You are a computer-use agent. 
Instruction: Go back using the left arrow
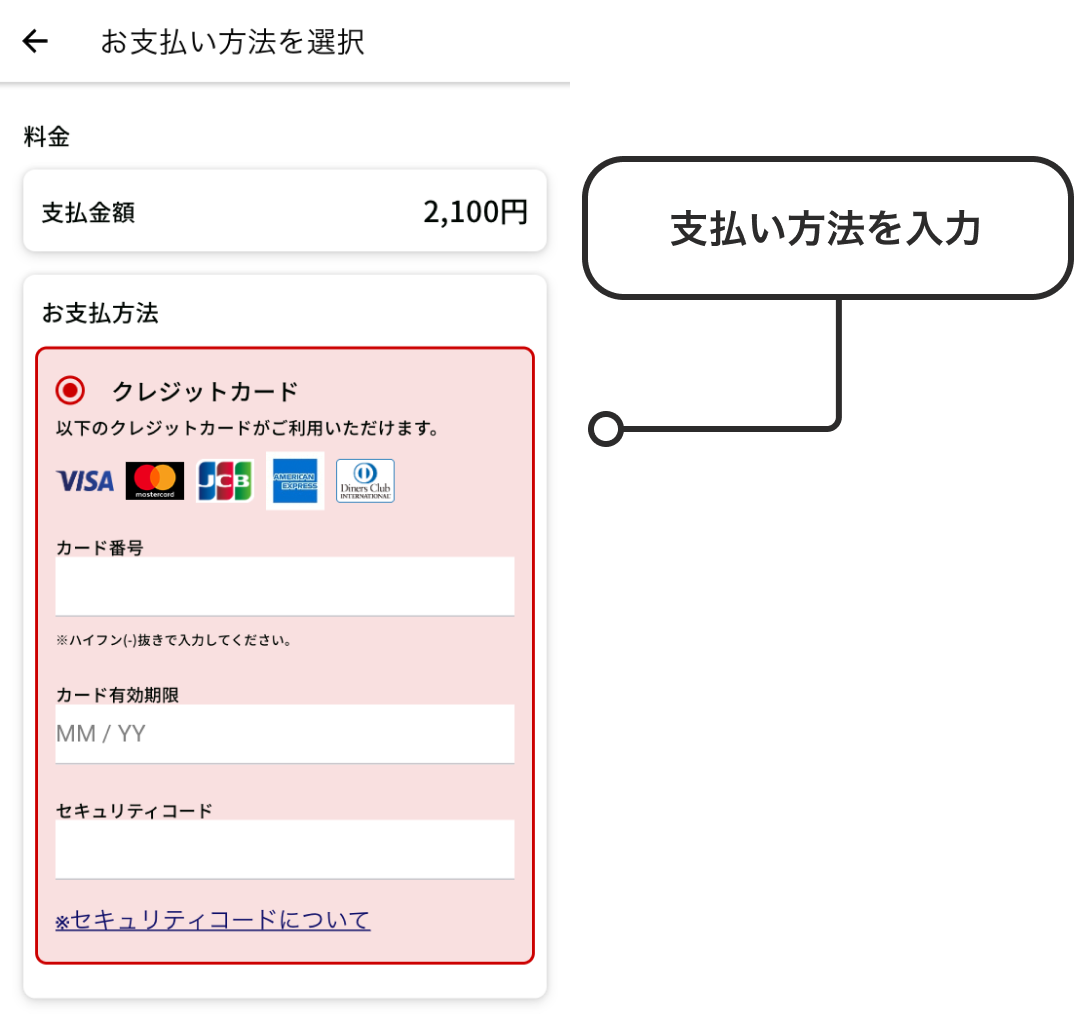35,42
